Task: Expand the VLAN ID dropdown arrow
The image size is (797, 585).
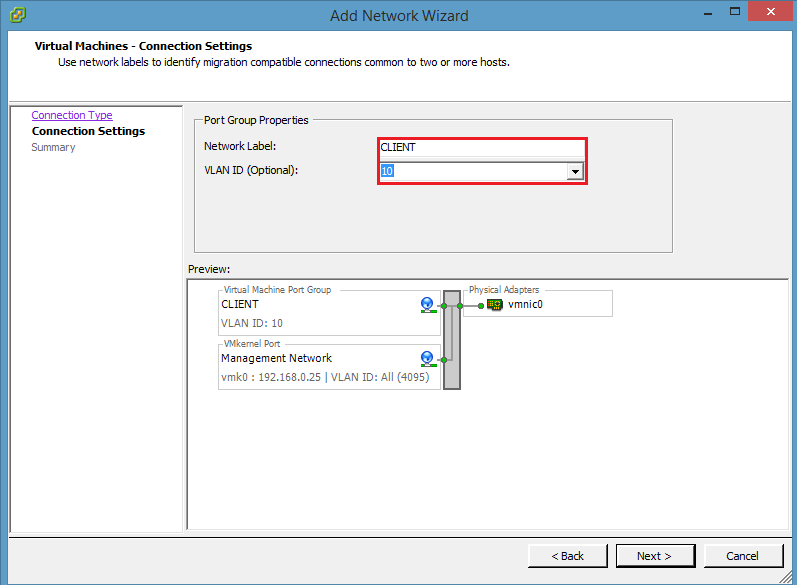Action: coord(575,172)
